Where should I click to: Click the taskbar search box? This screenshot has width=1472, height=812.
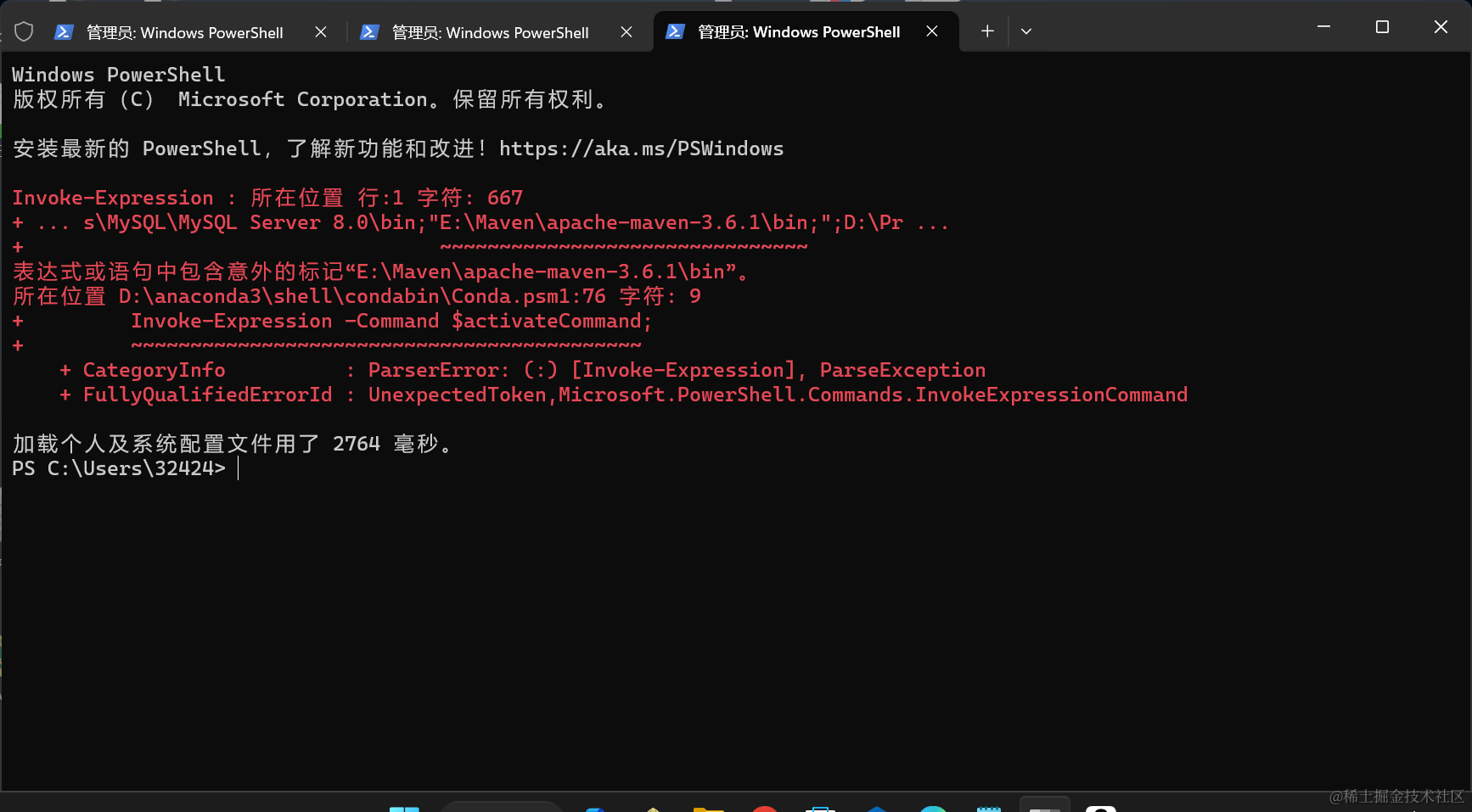503,807
